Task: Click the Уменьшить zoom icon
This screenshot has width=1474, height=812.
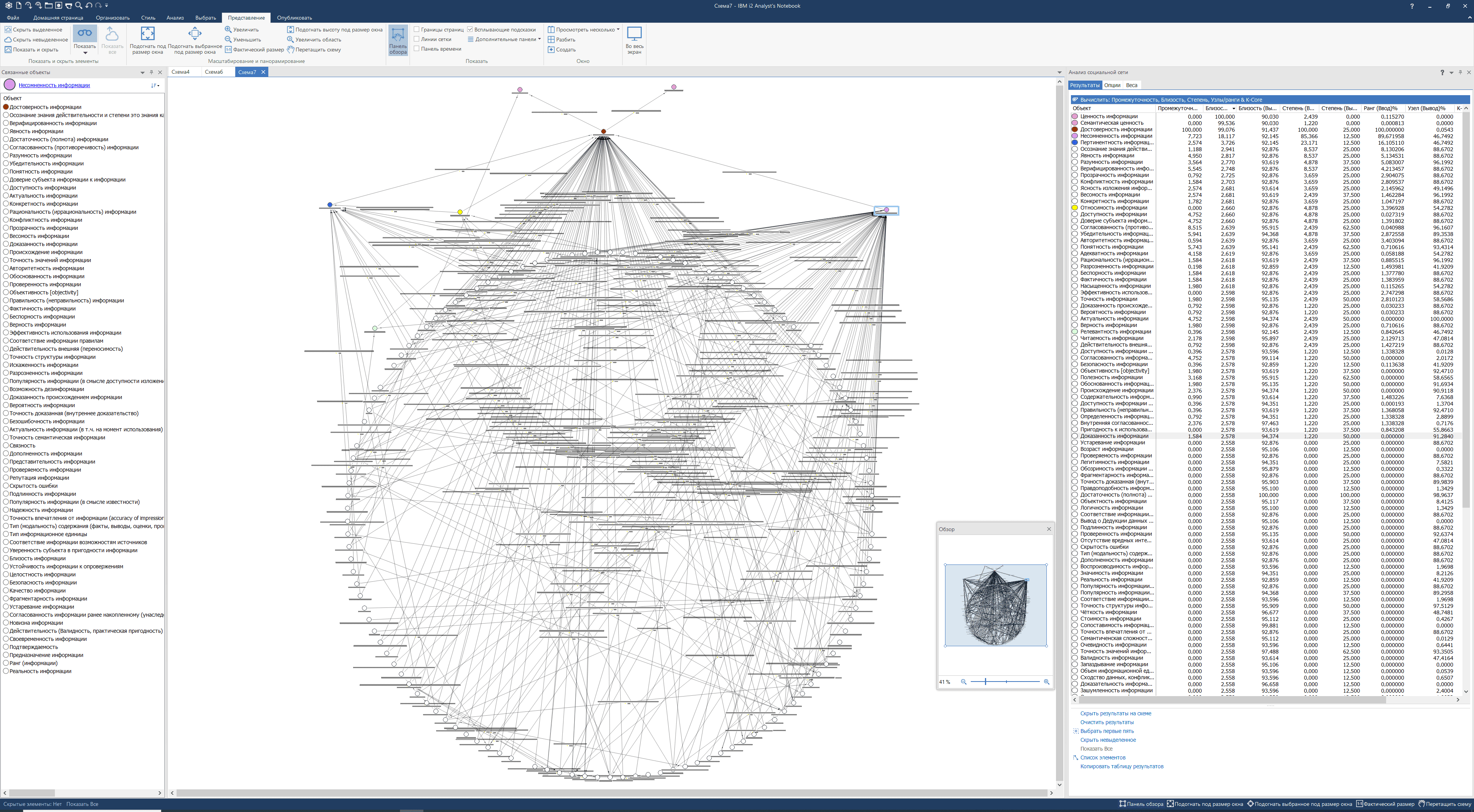Action: click(228, 40)
